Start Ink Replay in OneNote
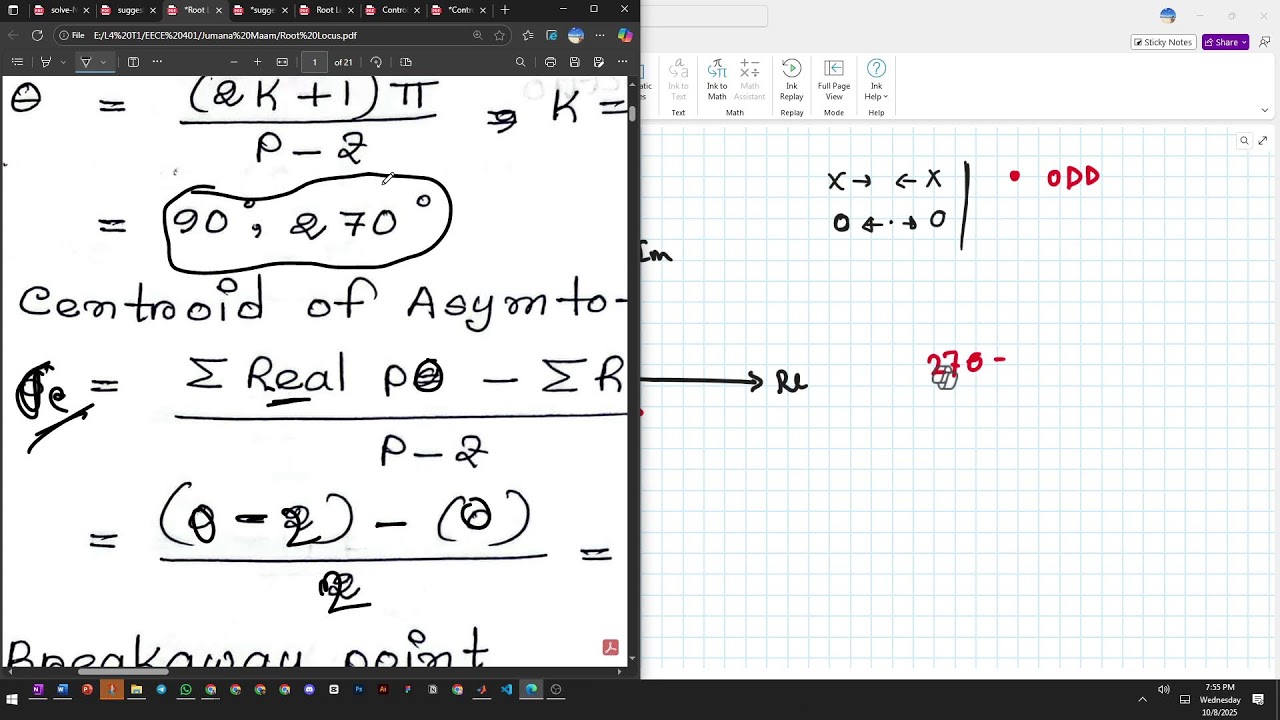The image size is (1280, 720). [791, 79]
